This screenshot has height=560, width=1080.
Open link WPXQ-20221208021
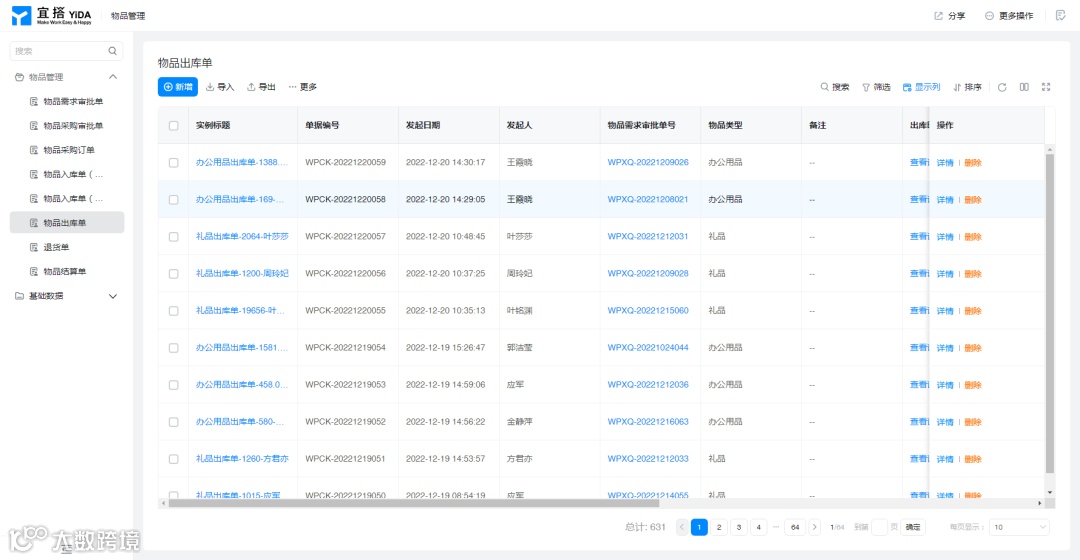647,199
